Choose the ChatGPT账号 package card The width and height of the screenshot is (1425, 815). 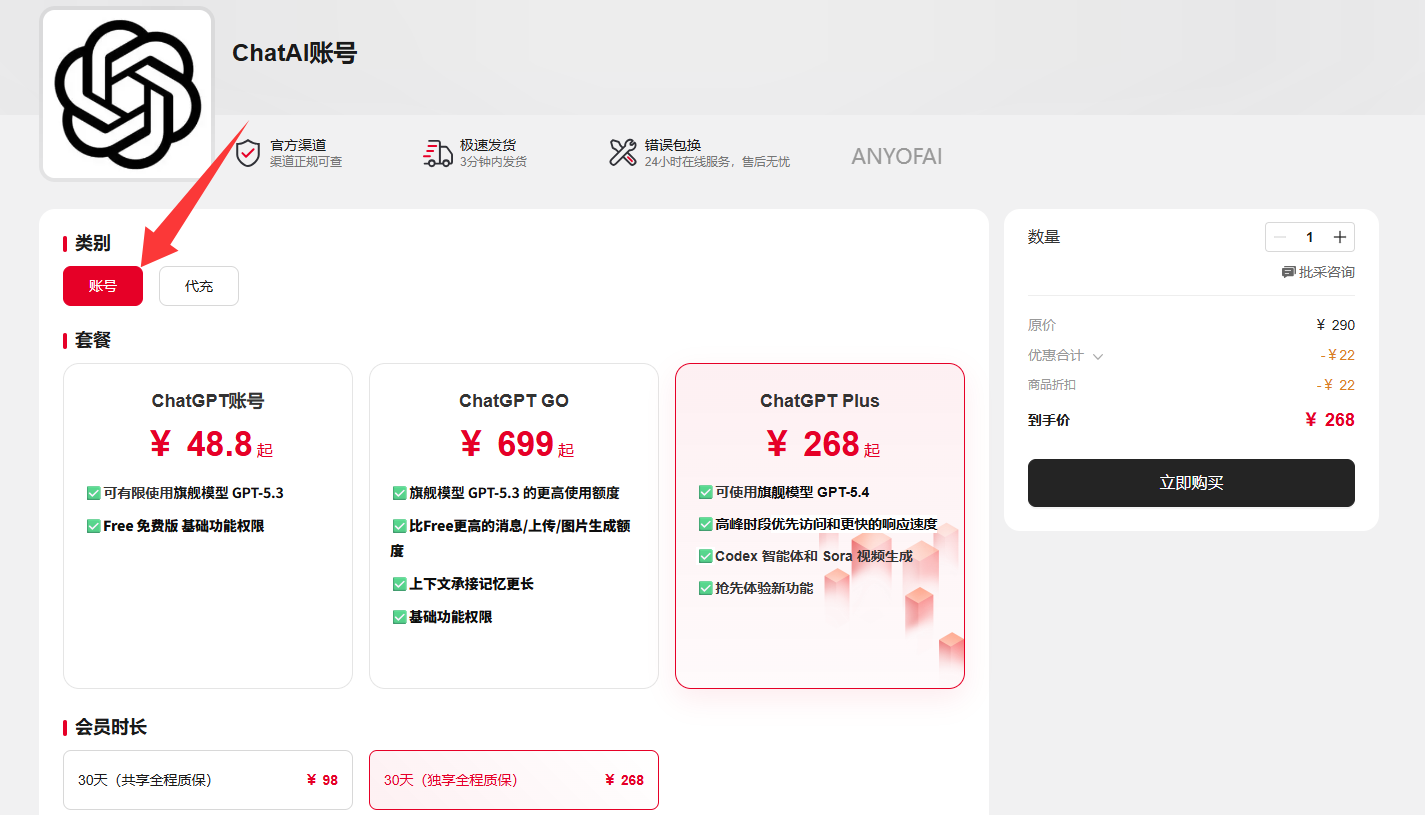pyautogui.click(x=208, y=526)
